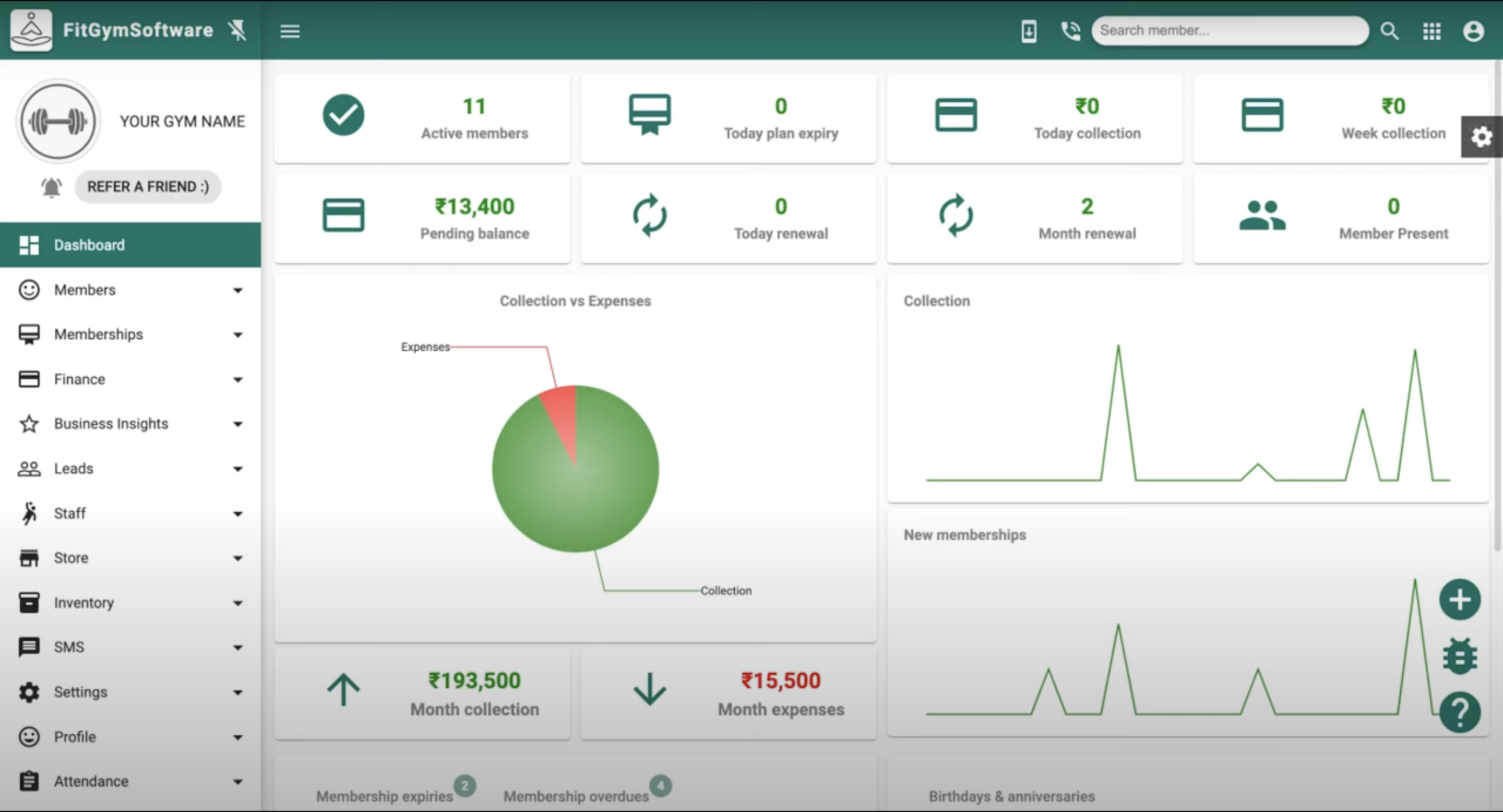Toggle the pin icon next to FitGymSoftware

[x=238, y=31]
